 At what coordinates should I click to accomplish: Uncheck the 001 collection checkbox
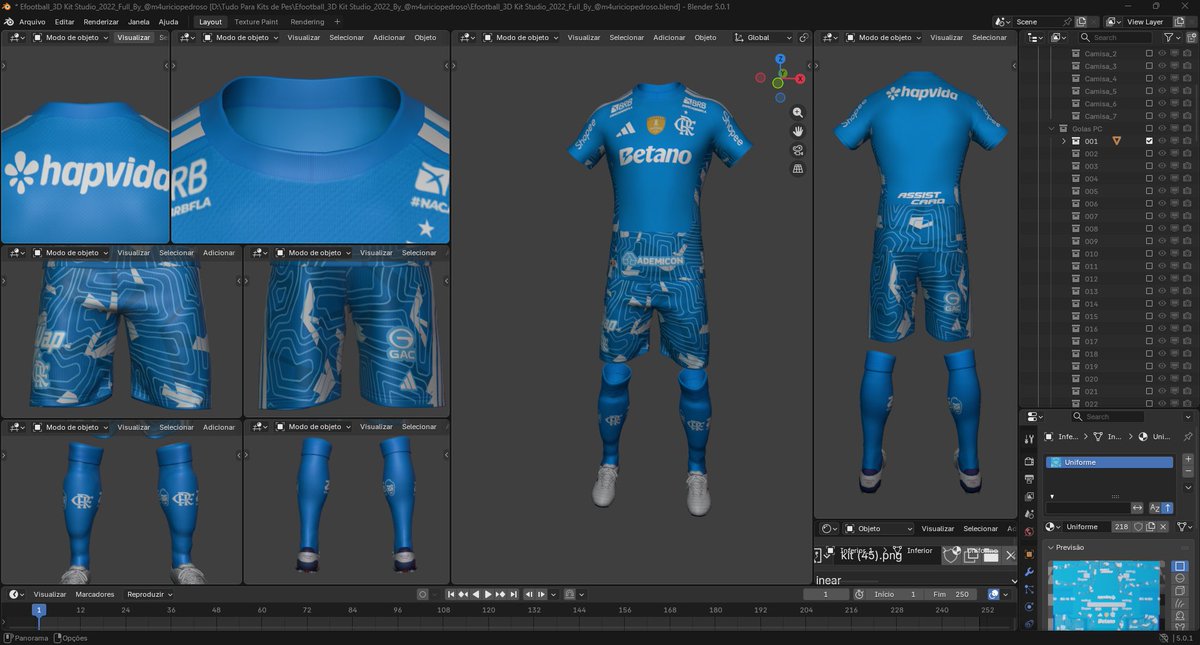coord(1149,141)
